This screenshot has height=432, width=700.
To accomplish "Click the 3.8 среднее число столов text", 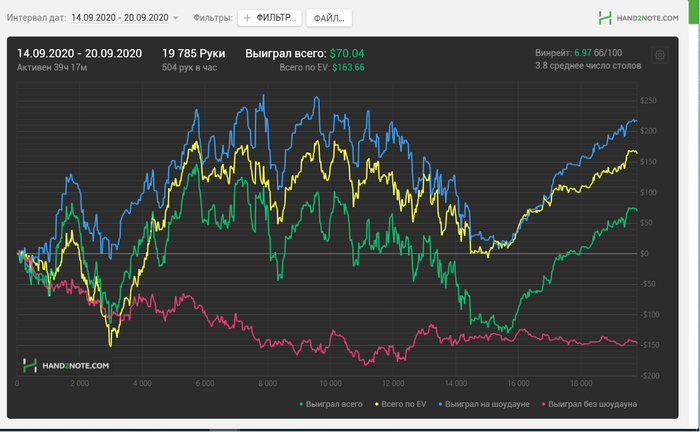I will (588, 66).
